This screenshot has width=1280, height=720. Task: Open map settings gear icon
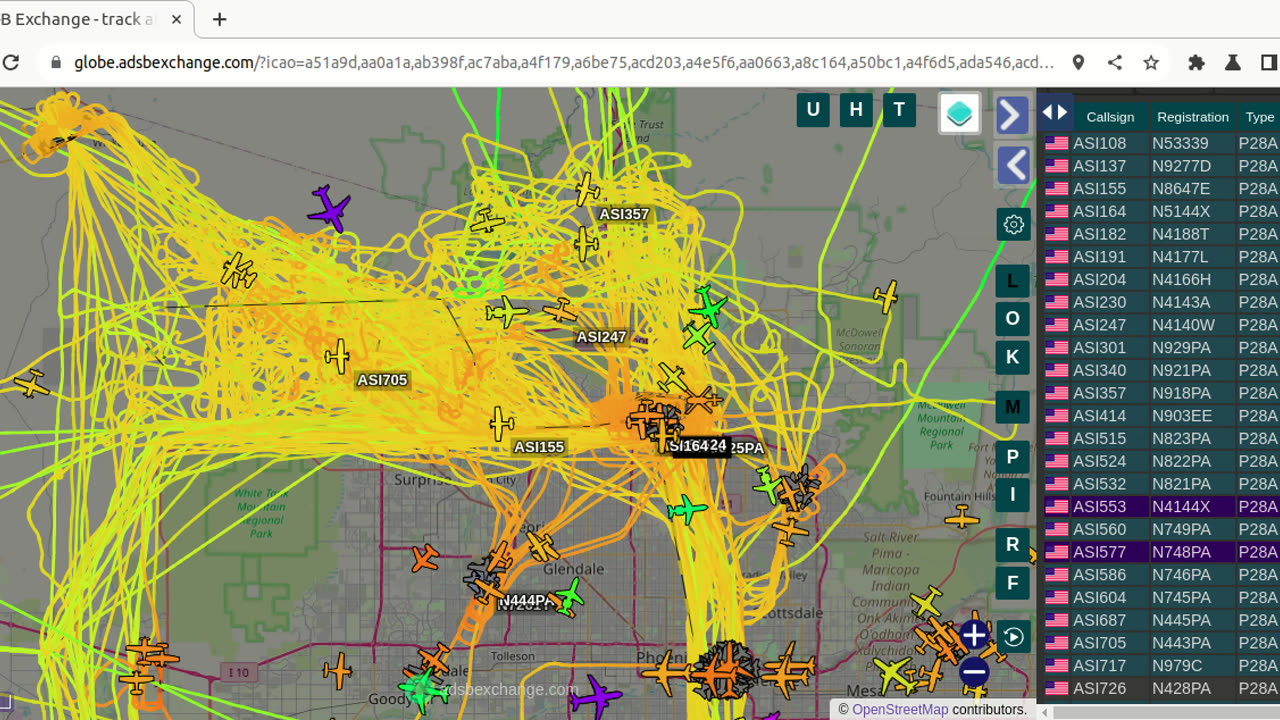(x=1013, y=224)
